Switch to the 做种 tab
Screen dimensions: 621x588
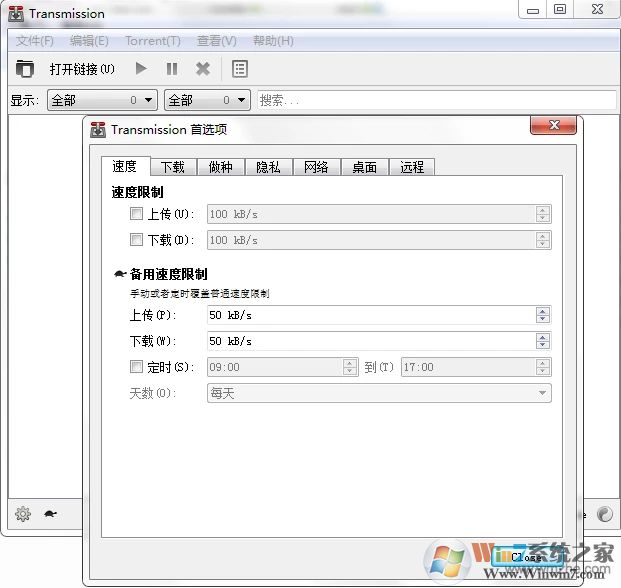221,167
